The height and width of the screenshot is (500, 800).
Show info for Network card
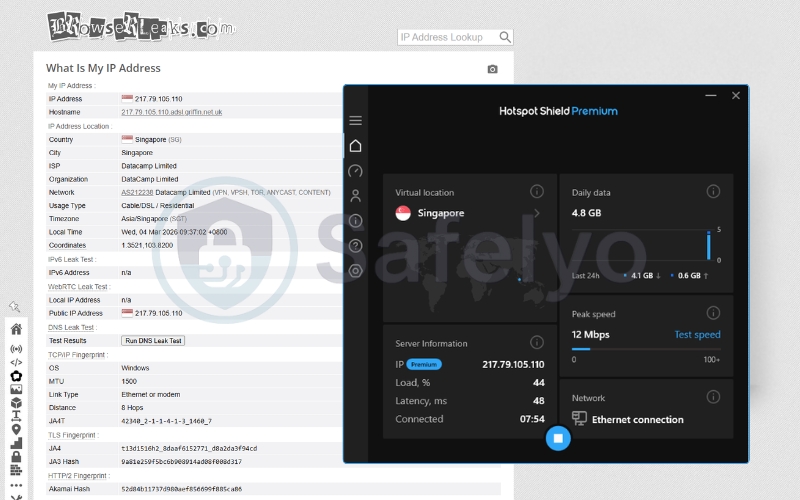pos(713,396)
